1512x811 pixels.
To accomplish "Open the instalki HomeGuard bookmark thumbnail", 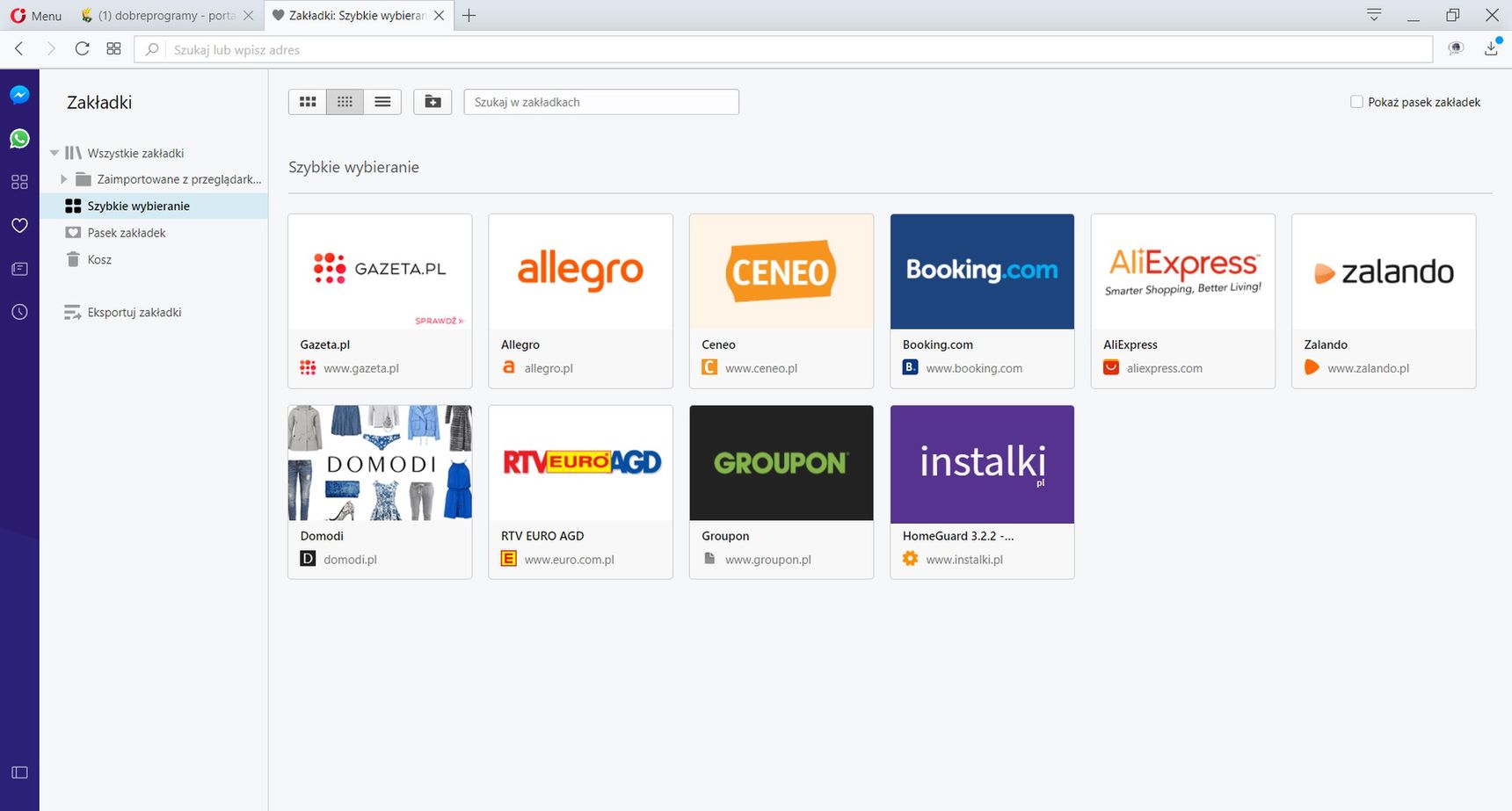I will (982, 464).
